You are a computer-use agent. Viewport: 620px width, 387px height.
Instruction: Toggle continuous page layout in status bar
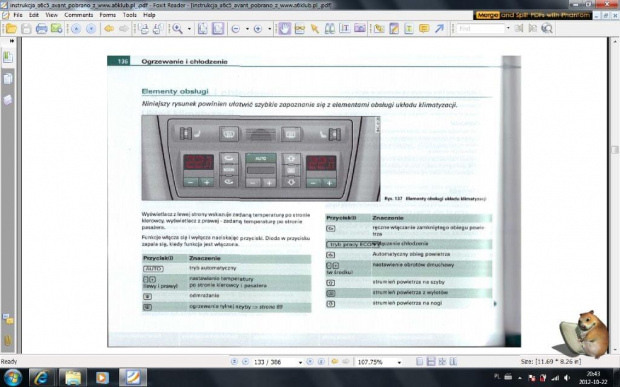click(x=431, y=362)
